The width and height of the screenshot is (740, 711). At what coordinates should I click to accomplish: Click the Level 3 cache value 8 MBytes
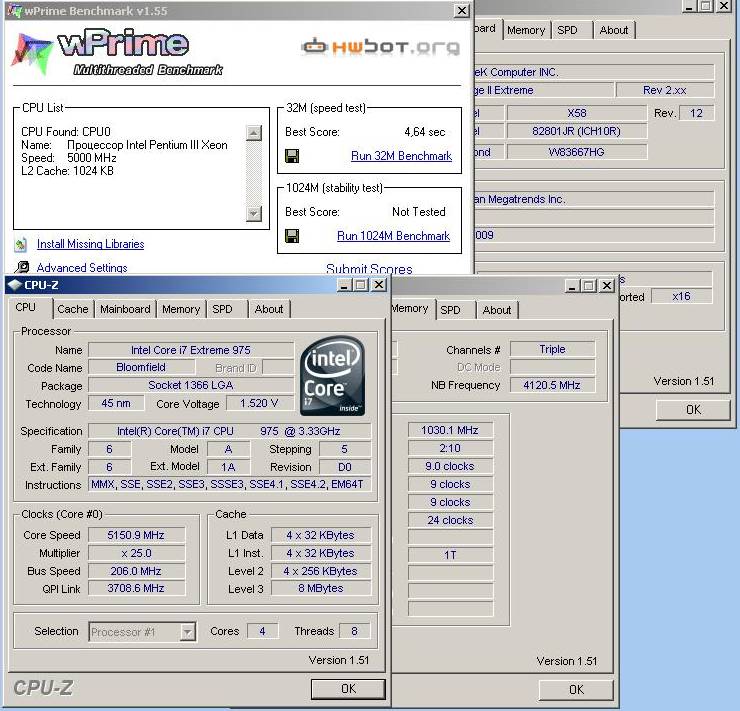pos(320,588)
